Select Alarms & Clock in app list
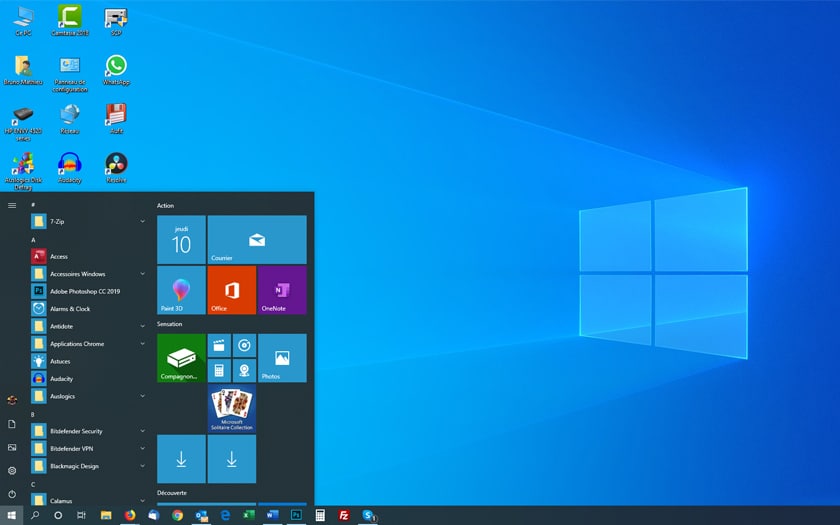This screenshot has width=840, height=525. coord(70,309)
